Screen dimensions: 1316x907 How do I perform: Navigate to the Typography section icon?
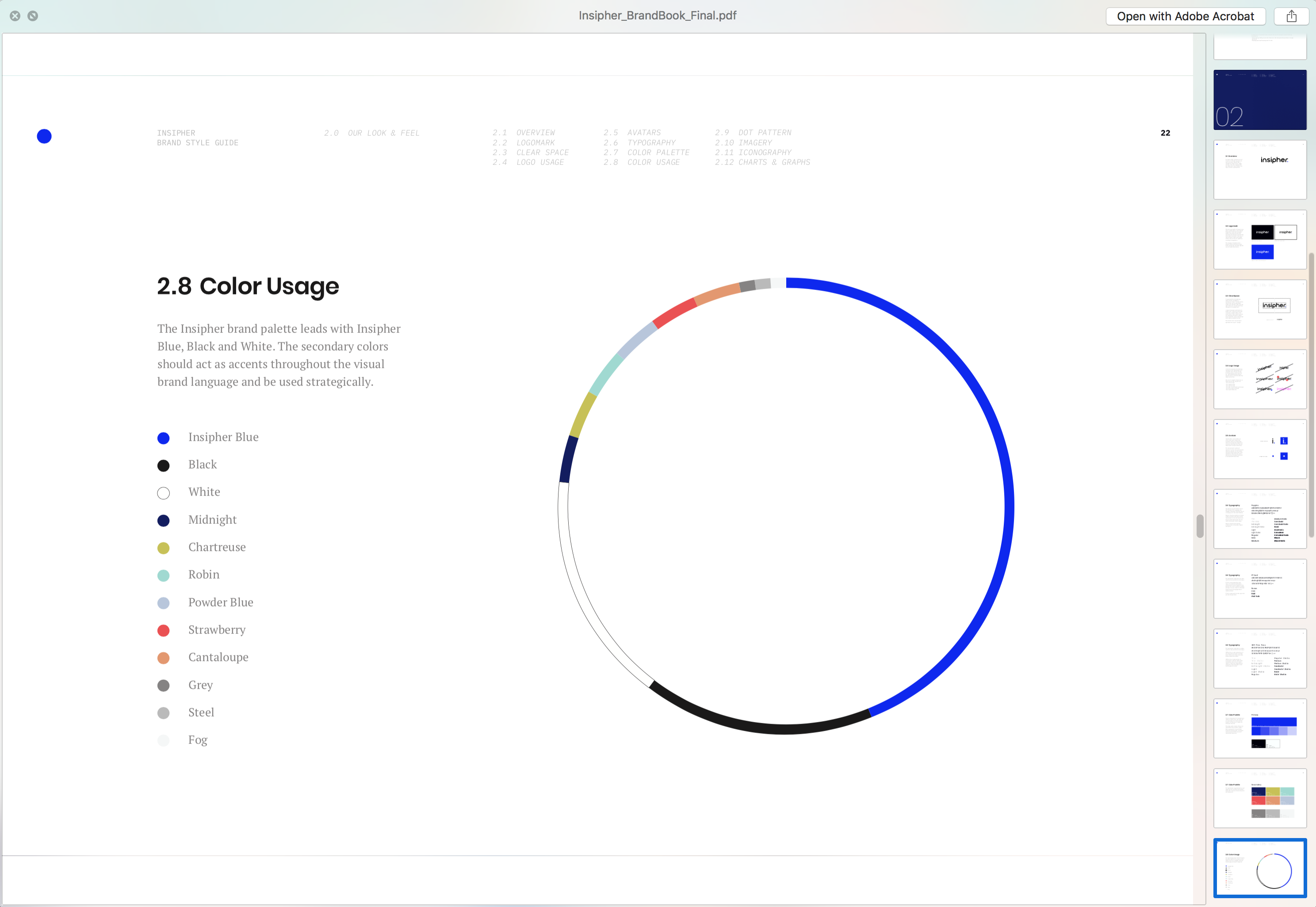(651, 142)
